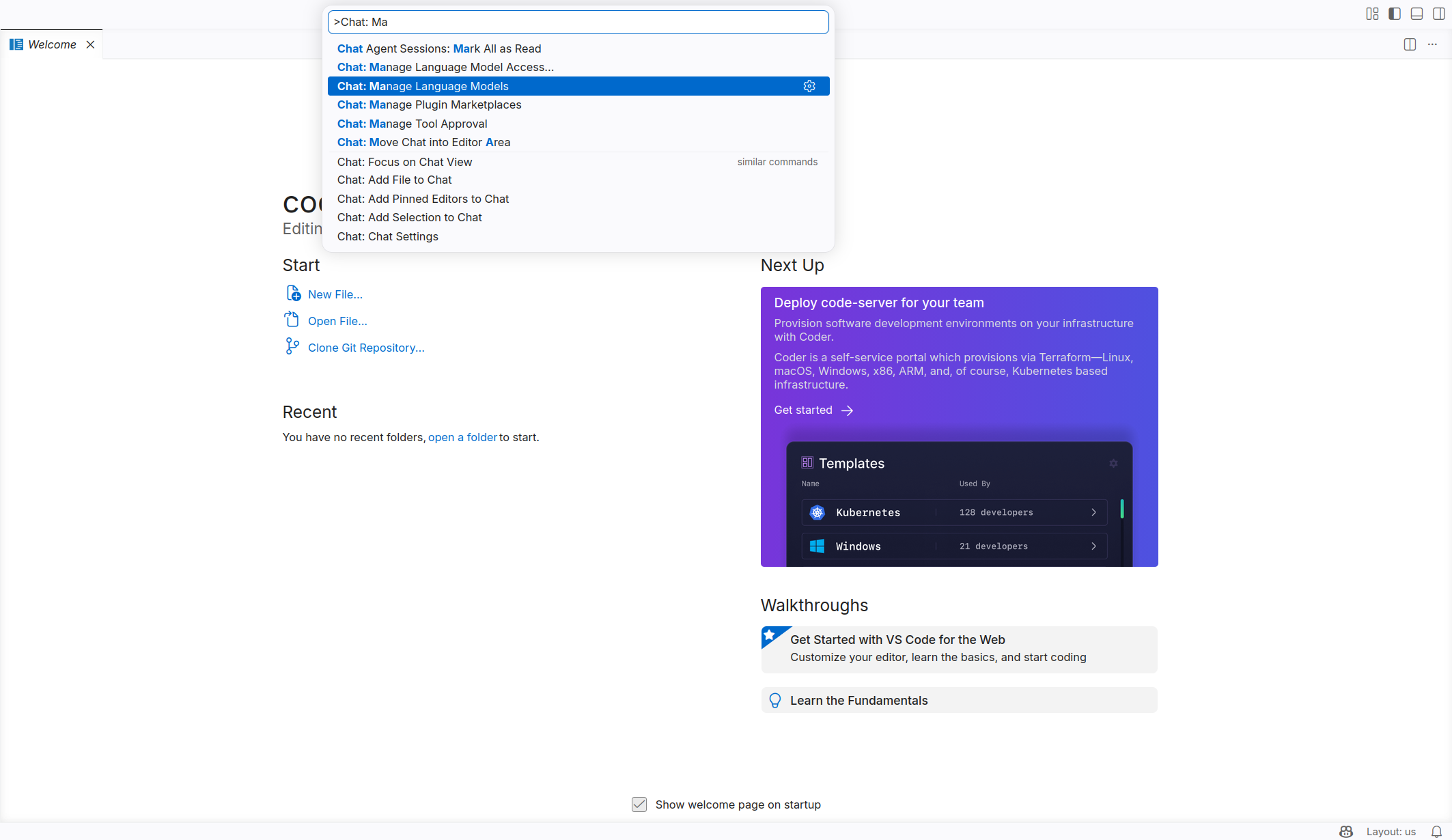Select Chat: Manage Language Model Access
The width and height of the screenshot is (1452, 840).
pos(578,67)
